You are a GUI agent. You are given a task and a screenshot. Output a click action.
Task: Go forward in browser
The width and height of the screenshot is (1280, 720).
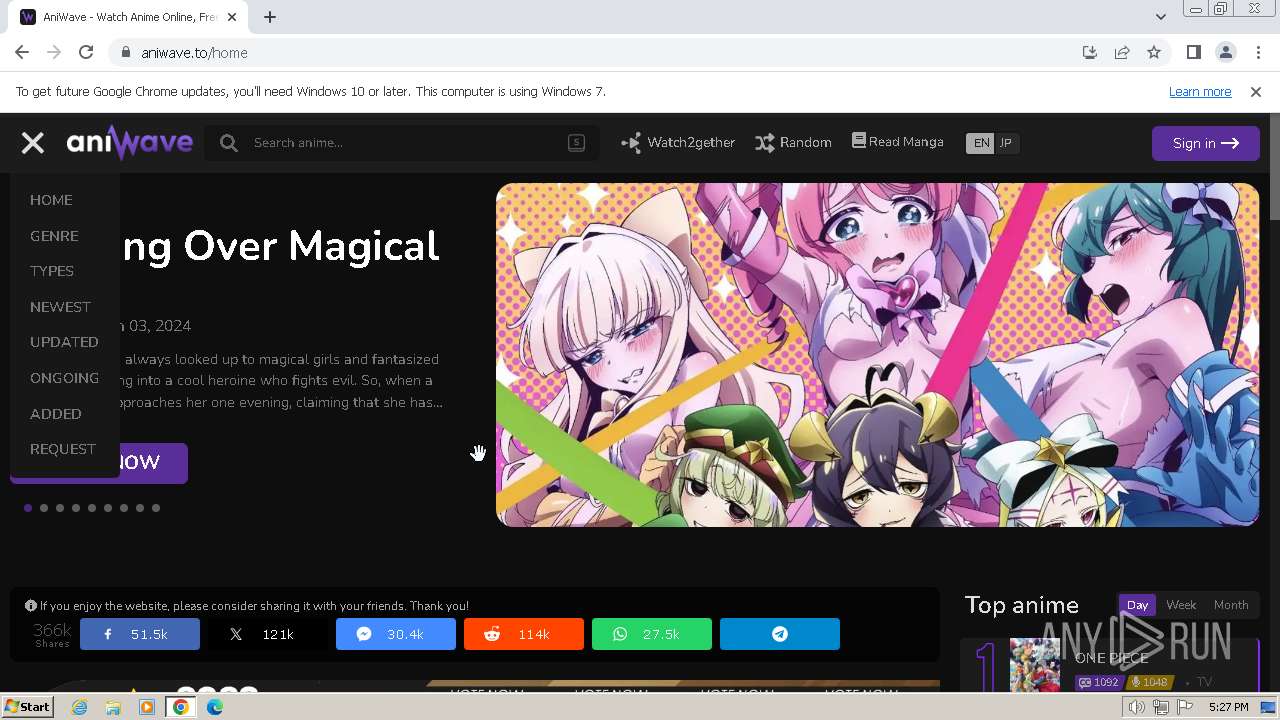[x=54, y=53]
